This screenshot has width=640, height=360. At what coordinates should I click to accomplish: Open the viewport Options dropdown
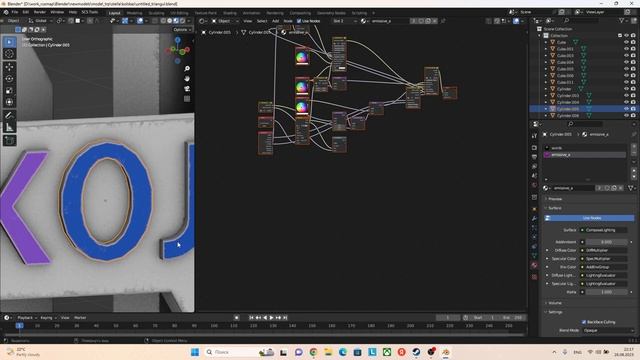pyautogui.click(x=182, y=30)
